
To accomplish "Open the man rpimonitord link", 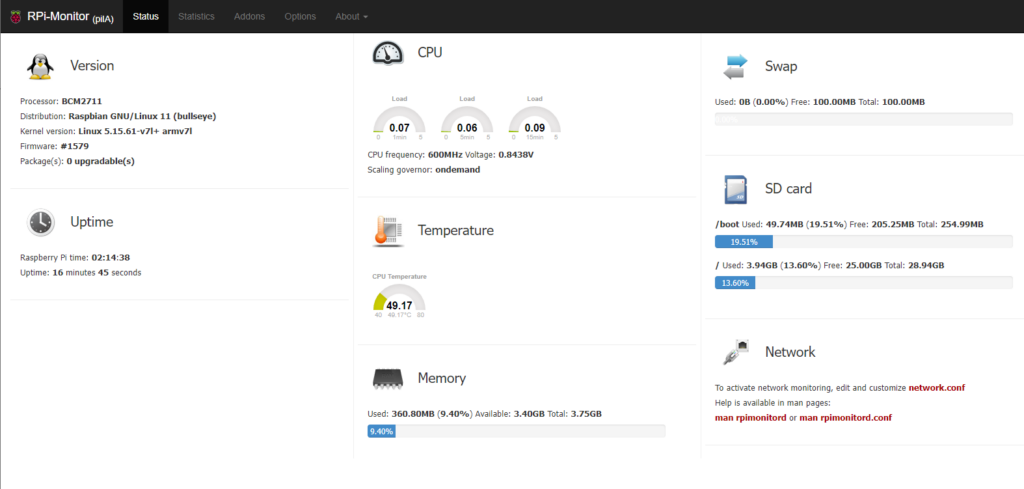I will pyautogui.click(x=750, y=417).
